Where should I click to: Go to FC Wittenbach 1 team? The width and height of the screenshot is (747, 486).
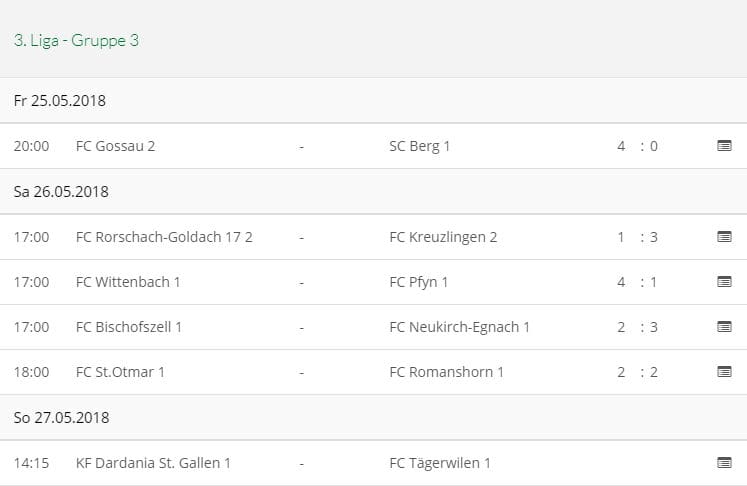[128, 282]
